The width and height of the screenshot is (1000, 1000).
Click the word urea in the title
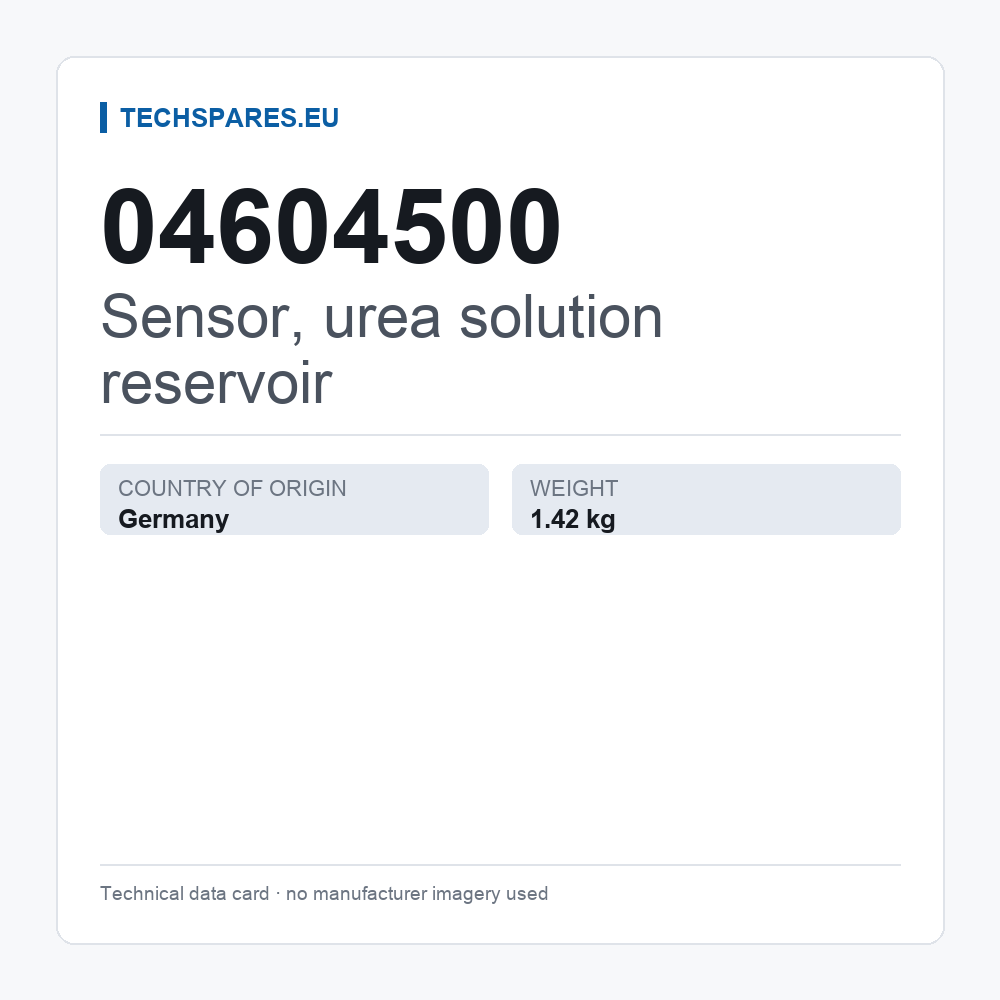tap(383, 319)
